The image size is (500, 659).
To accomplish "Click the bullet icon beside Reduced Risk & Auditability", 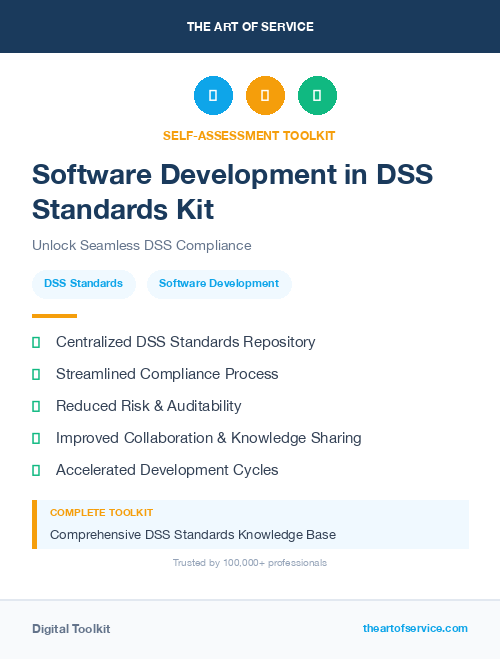I will 36,406.
